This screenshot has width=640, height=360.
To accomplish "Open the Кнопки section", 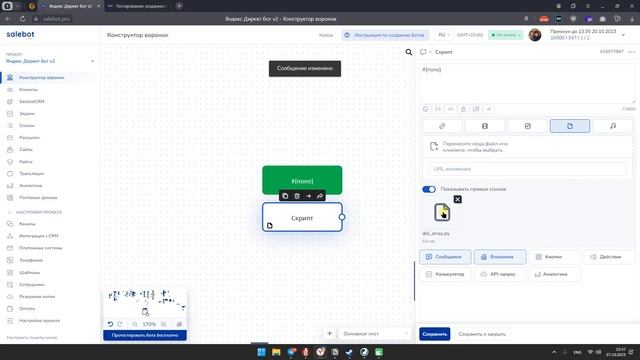I will [x=554, y=257].
